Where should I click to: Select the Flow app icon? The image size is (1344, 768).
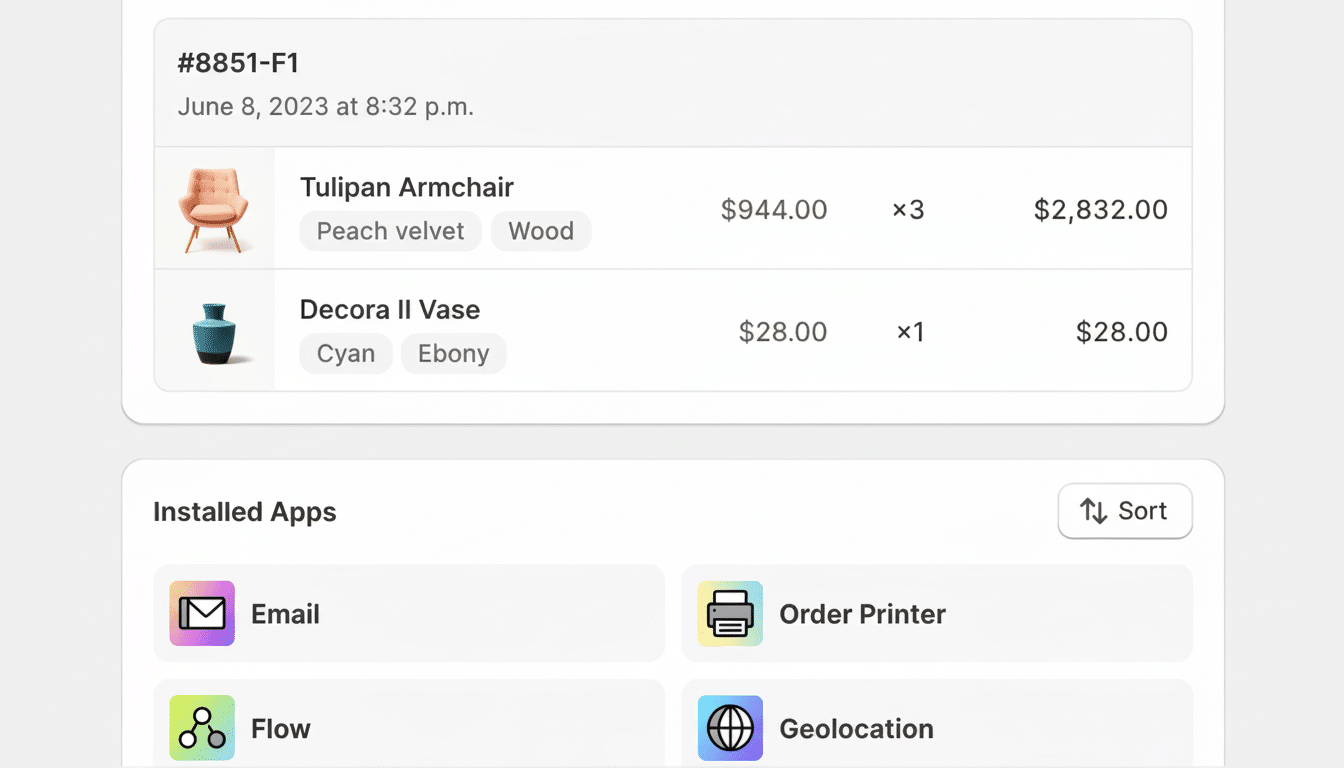[x=202, y=728]
